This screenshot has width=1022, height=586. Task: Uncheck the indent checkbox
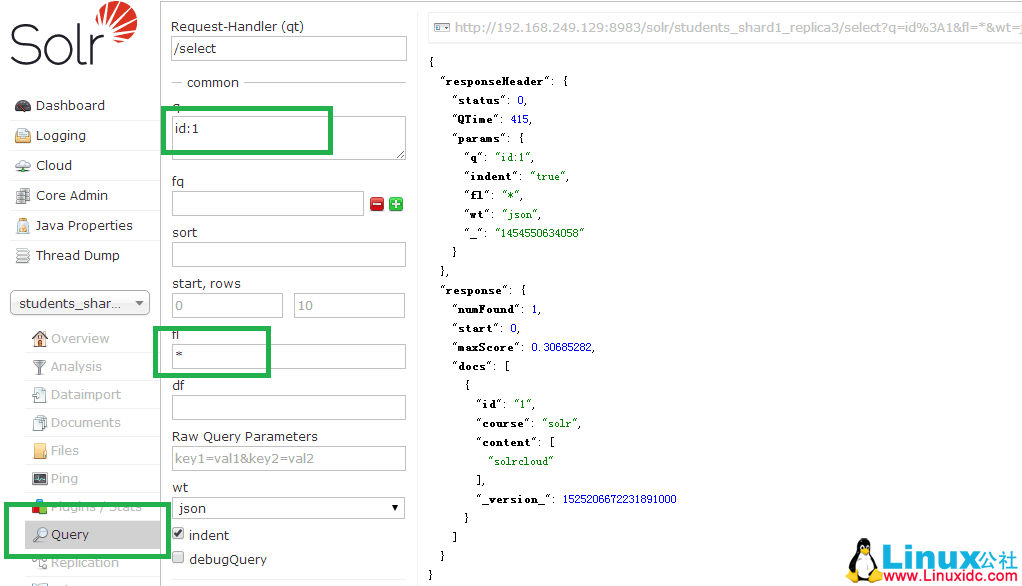click(178, 534)
